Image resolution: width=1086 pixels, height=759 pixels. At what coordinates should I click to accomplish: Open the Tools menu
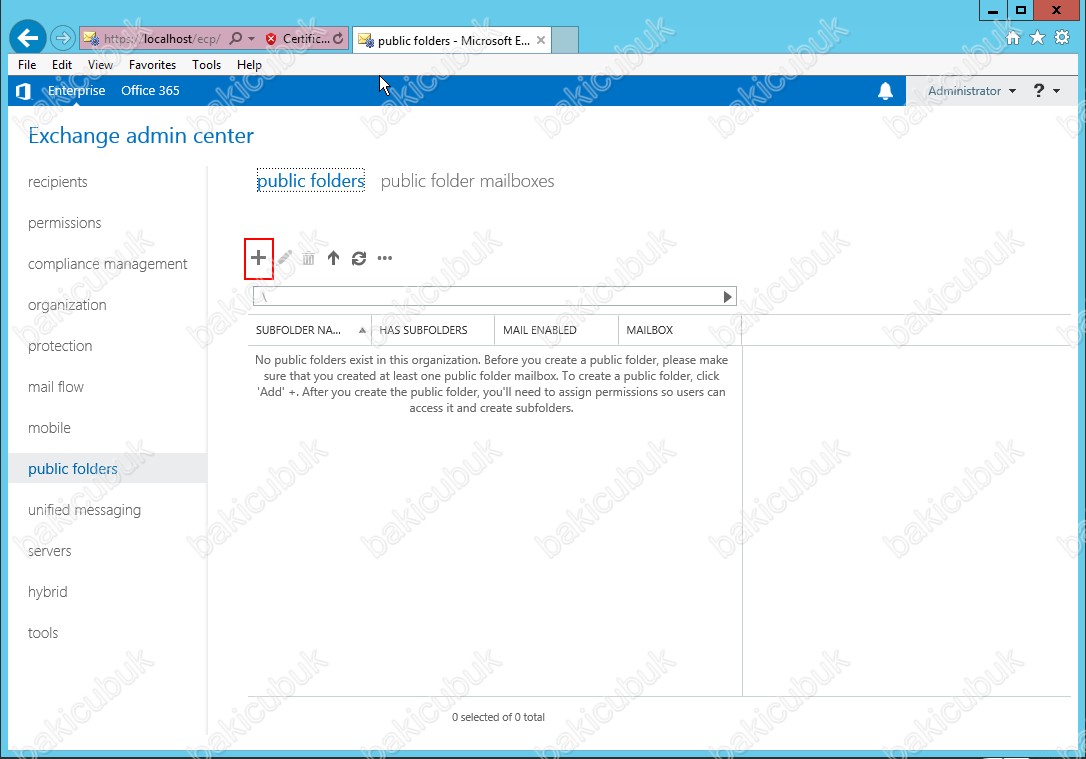[x=206, y=64]
